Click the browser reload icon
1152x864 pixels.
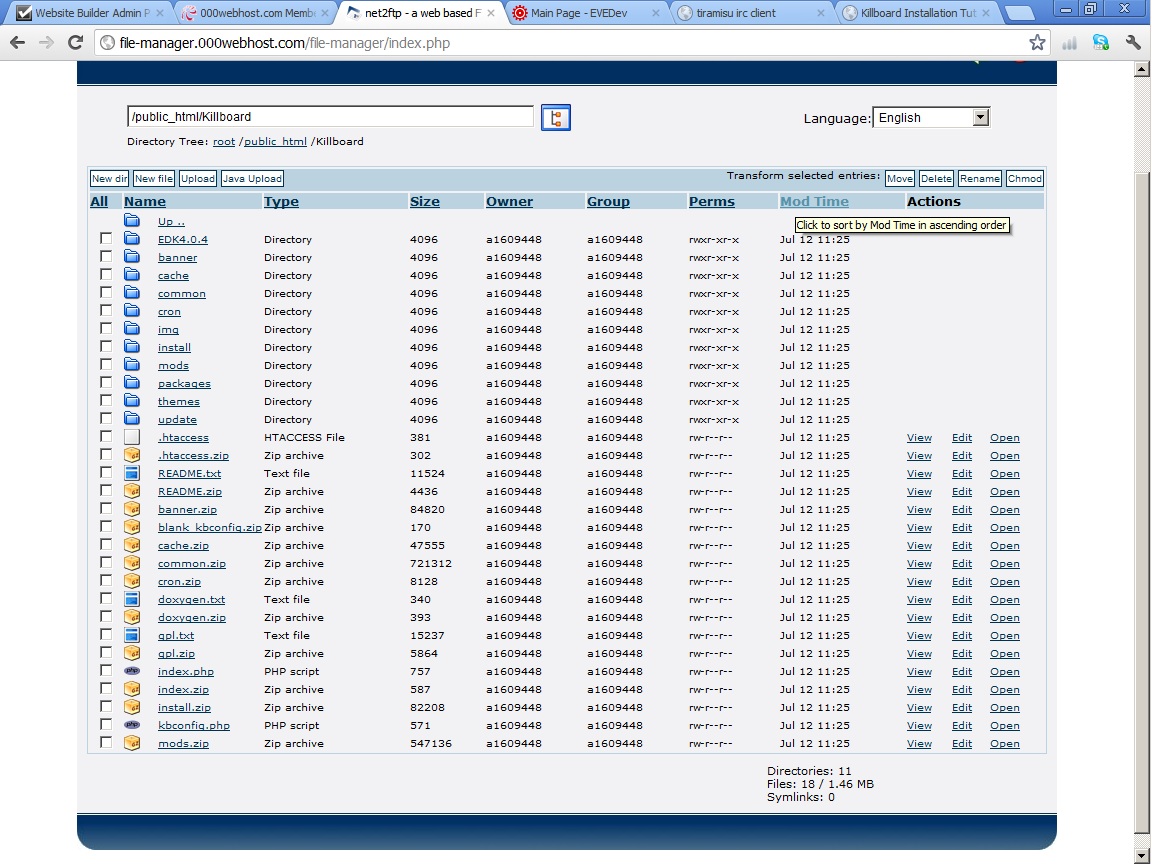coord(75,43)
